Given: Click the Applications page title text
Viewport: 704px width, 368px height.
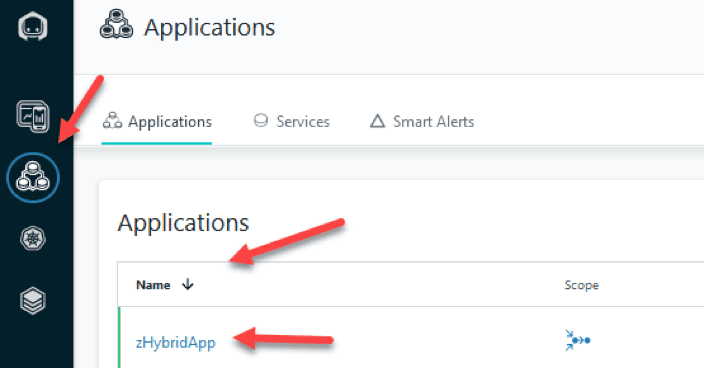Looking at the screenshot, I should 209,27.
